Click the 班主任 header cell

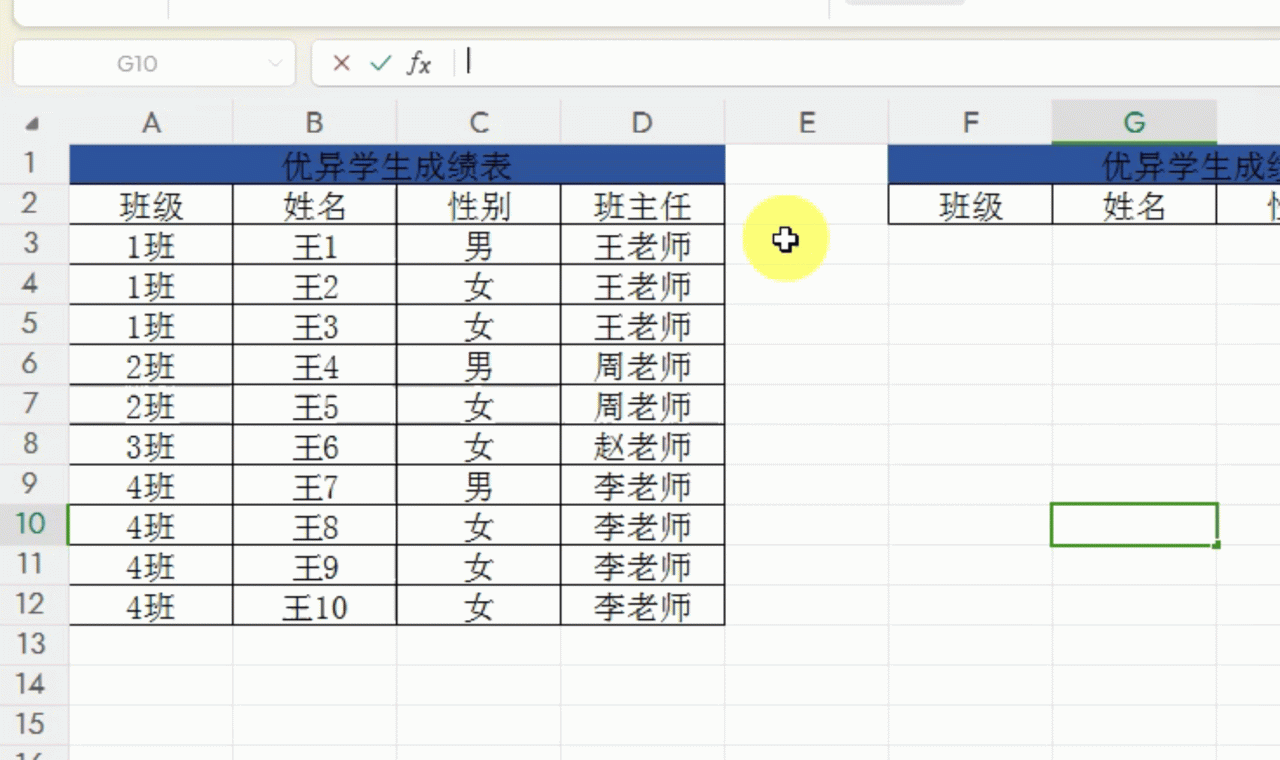click(643, 205)
